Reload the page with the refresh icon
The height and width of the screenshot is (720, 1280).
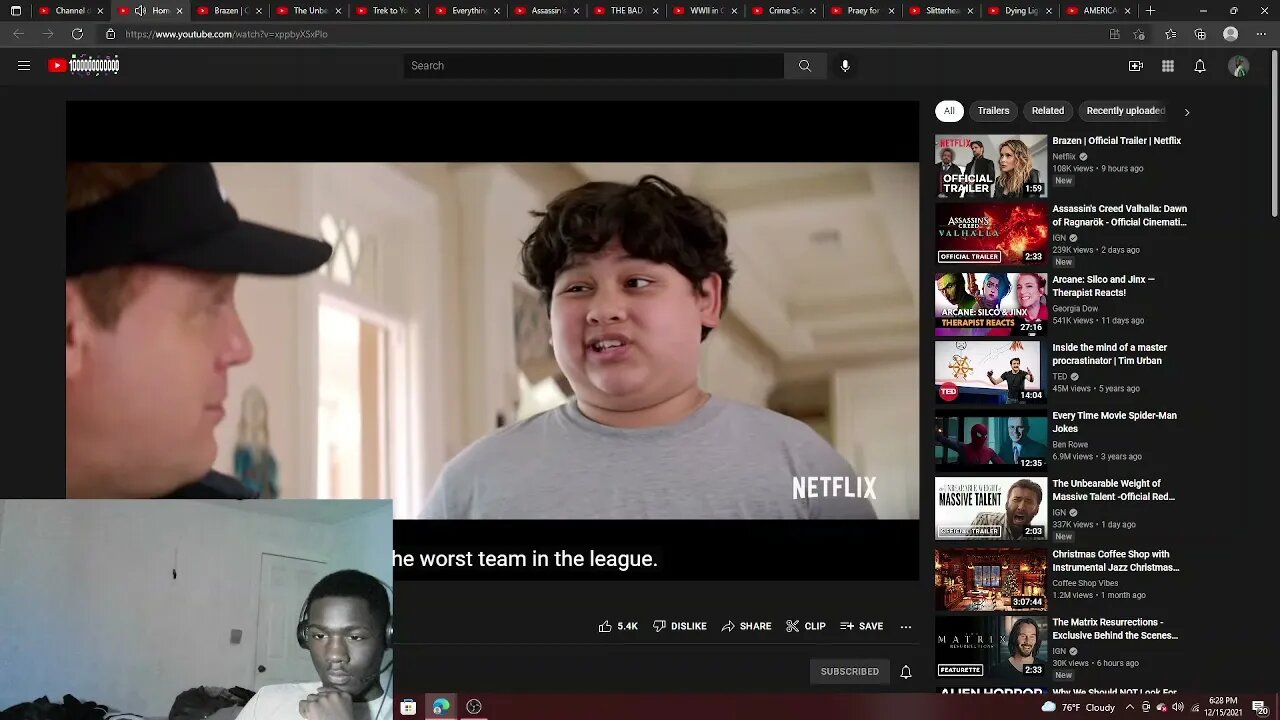point(77,34)
